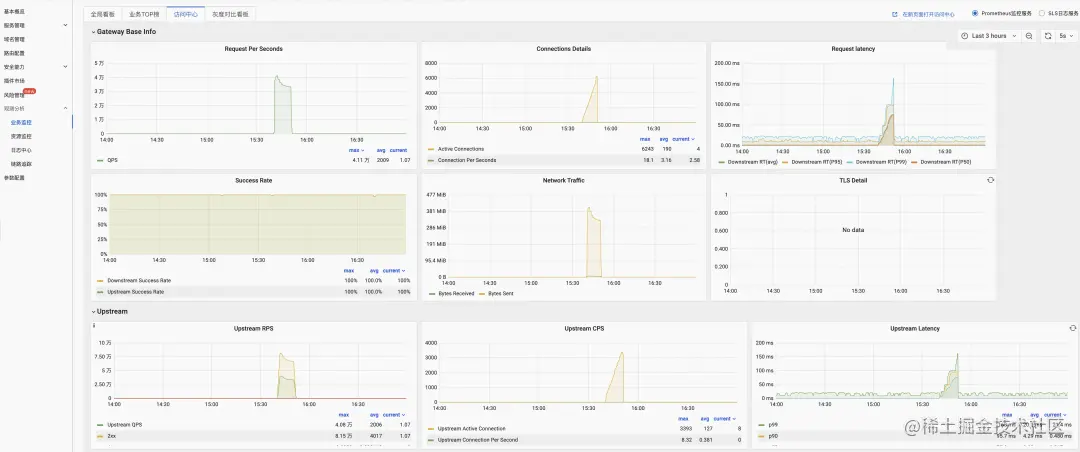Toggle the Downstream RT(P50) legend series

click(947, 163)
